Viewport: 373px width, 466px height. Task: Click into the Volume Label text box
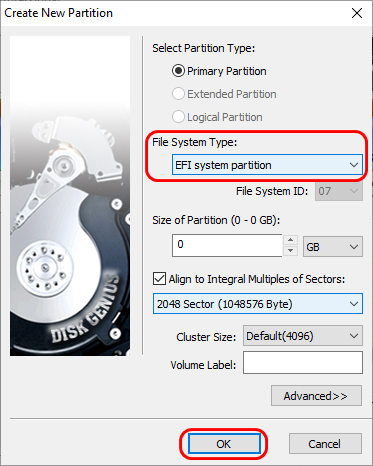coord(303,362)
